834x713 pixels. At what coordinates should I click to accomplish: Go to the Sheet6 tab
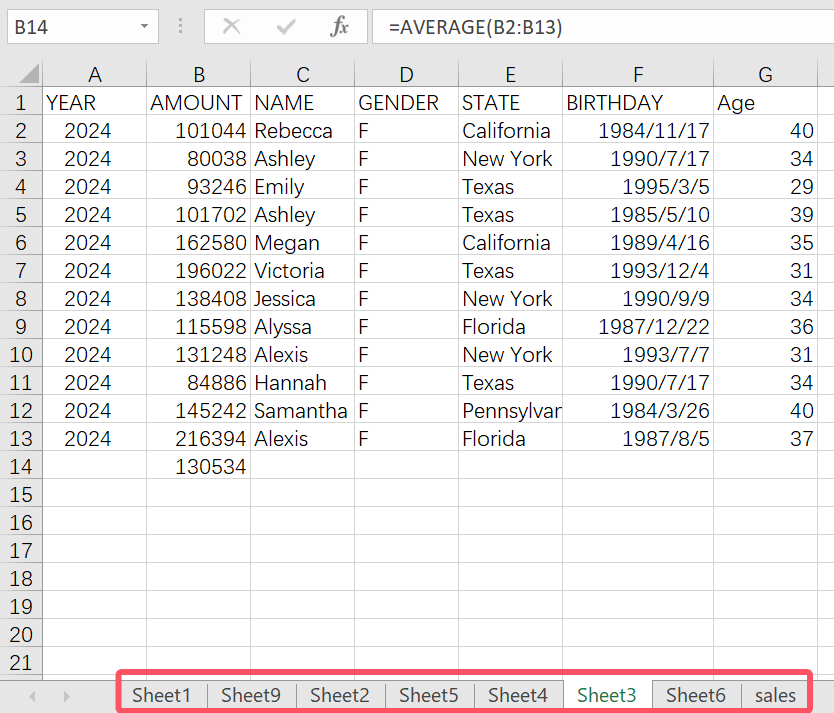click(696, 696)
